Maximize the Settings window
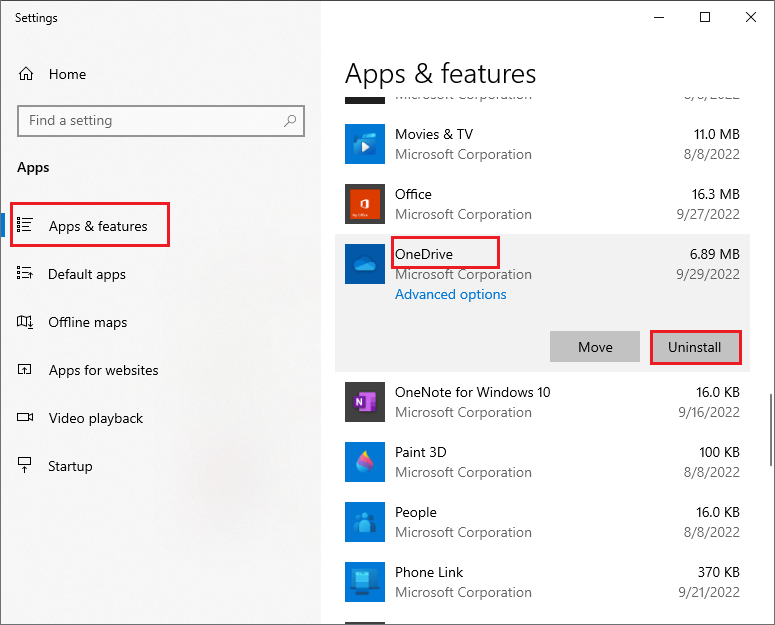 point(705,17)
